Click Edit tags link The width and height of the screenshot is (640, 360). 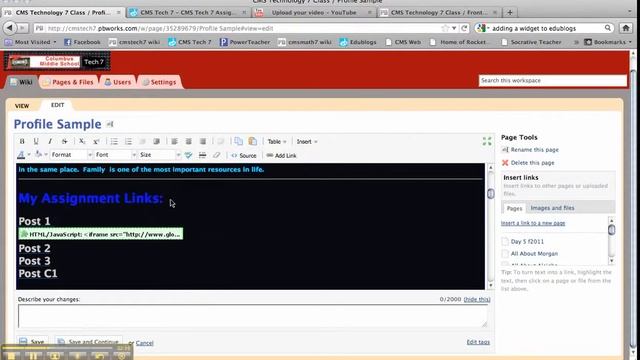[x=478, y=342]
